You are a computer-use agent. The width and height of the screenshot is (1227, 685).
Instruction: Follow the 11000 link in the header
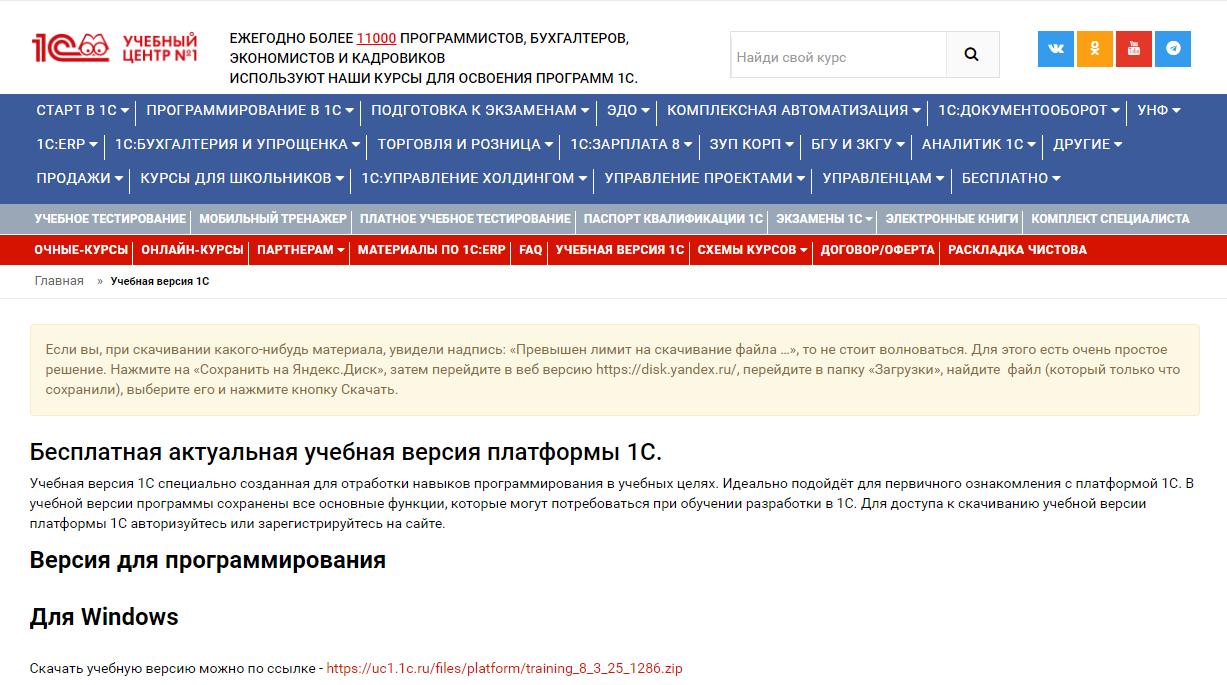(376, 38)
